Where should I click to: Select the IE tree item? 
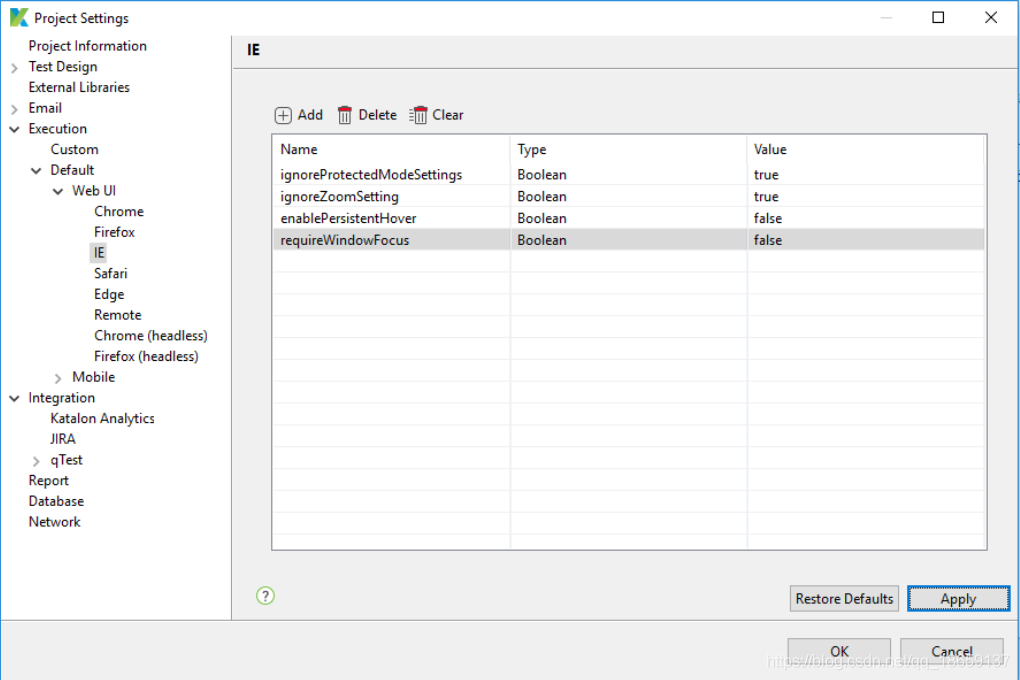(98, 252)
